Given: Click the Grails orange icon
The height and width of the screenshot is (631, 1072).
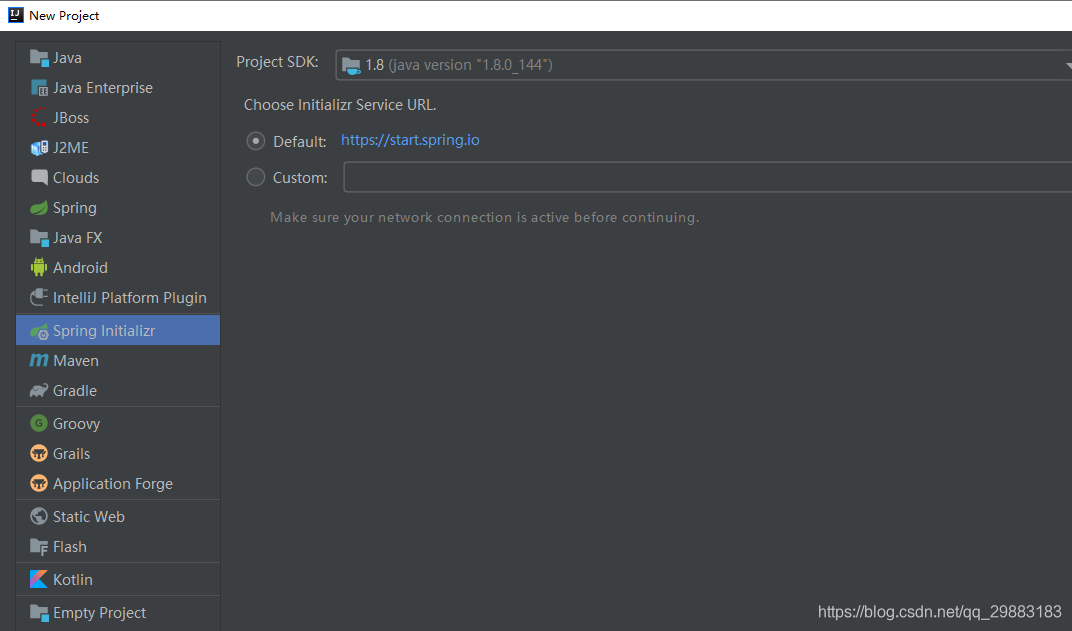Looking at the screenshot, I should coord(39,453).
